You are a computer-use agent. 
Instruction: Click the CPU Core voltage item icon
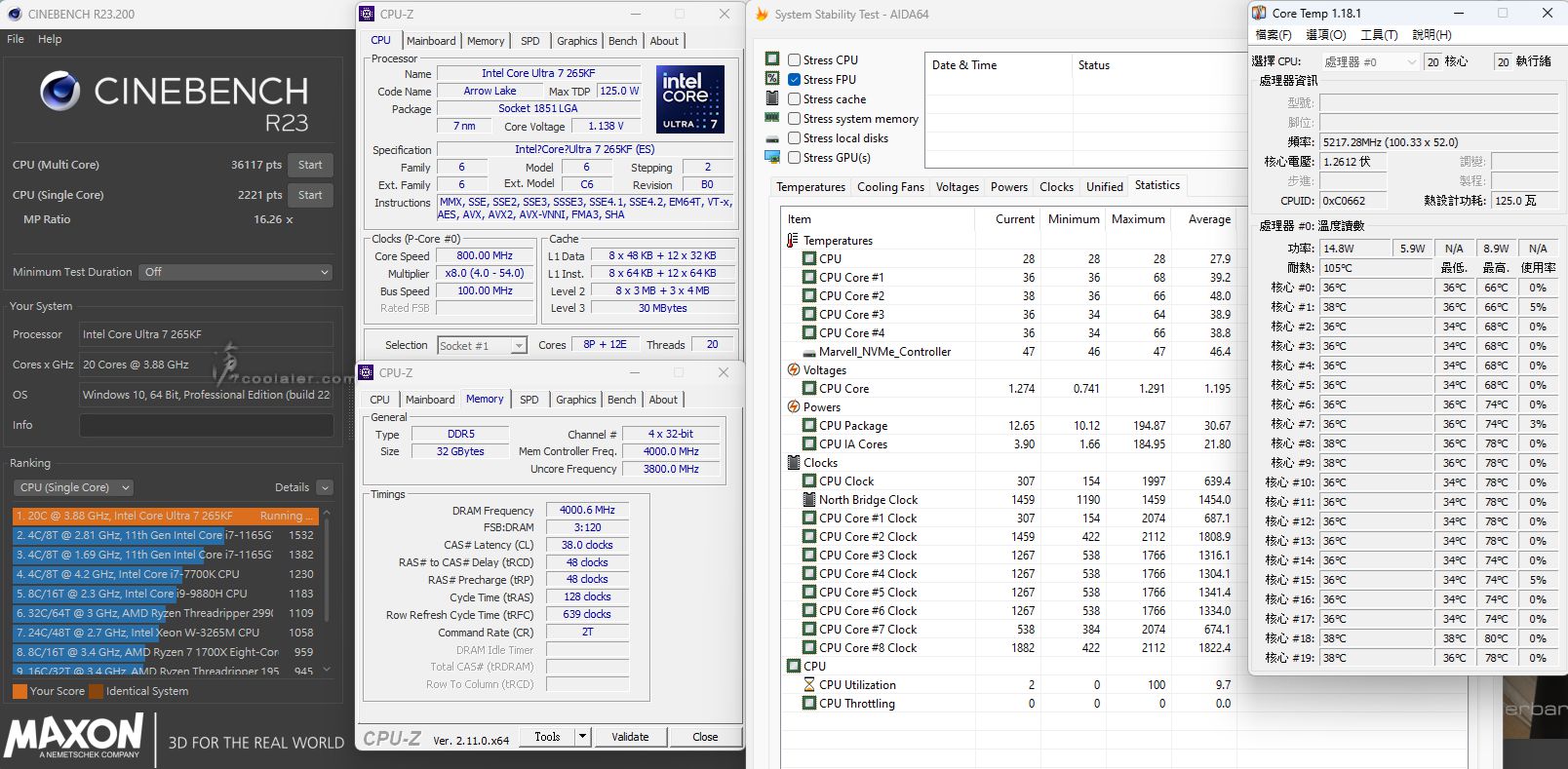(809, 388)
